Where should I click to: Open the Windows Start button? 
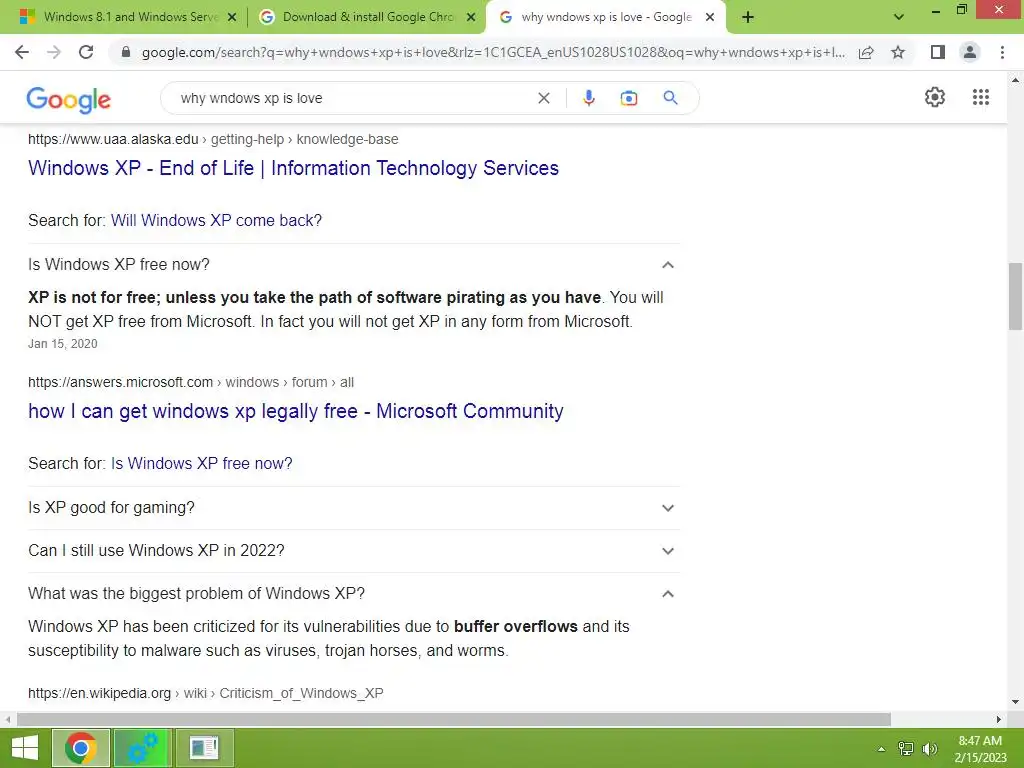coord(25,748)
